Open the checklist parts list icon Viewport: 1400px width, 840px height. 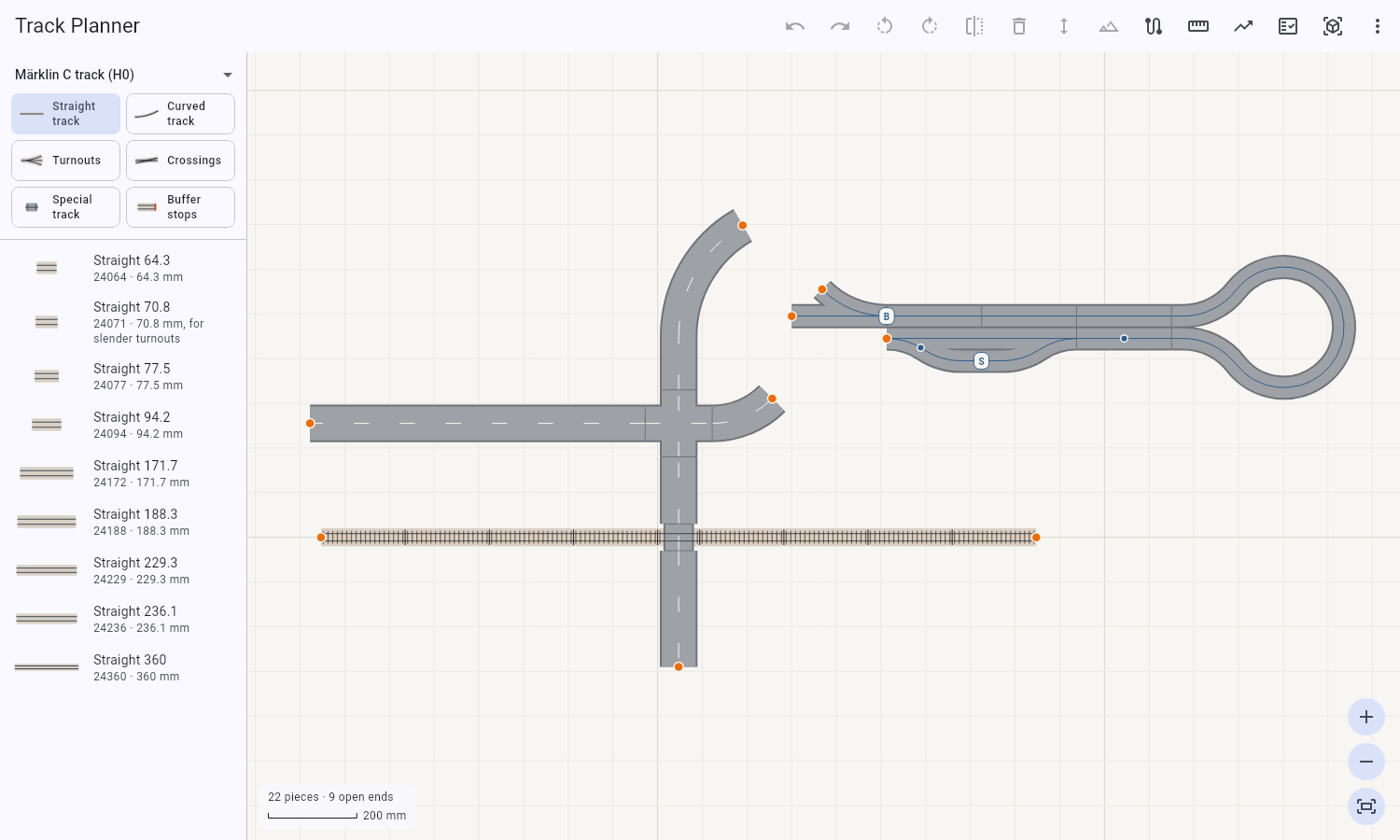coord(1288,26)
